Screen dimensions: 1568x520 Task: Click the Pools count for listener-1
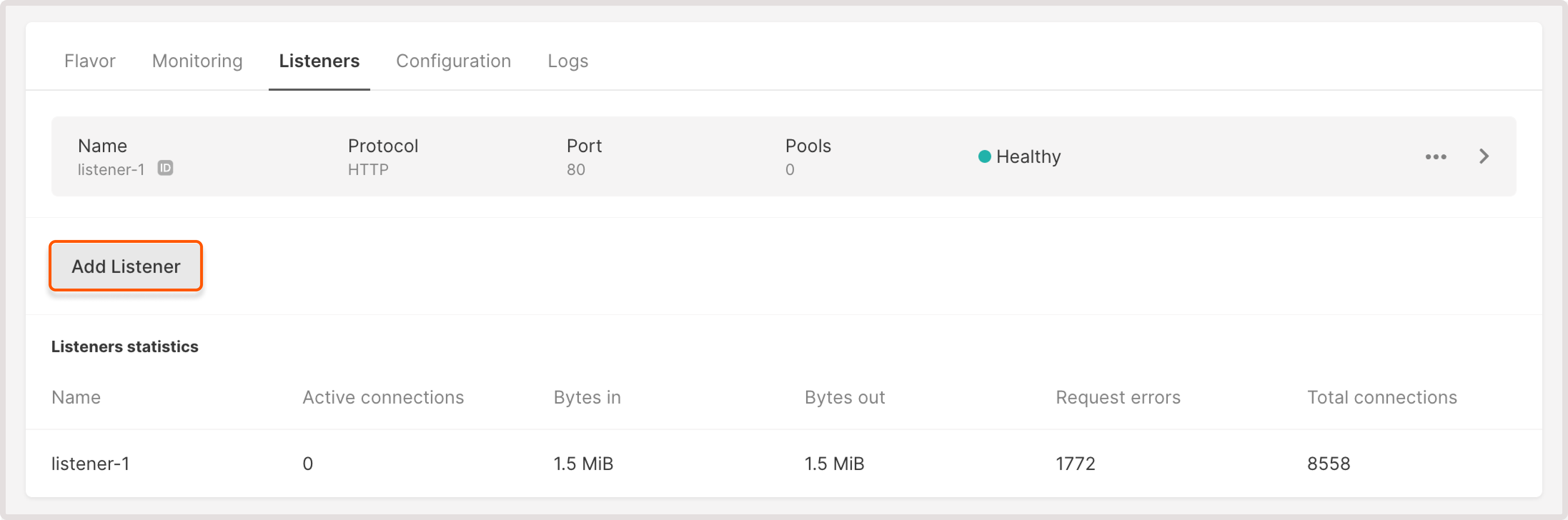tap(789, 170)
